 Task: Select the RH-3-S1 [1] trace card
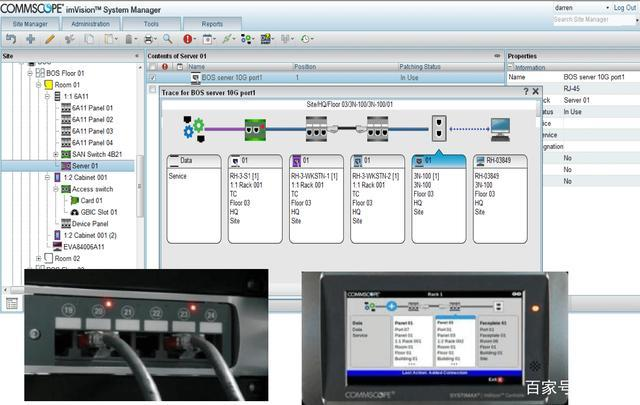255,199
